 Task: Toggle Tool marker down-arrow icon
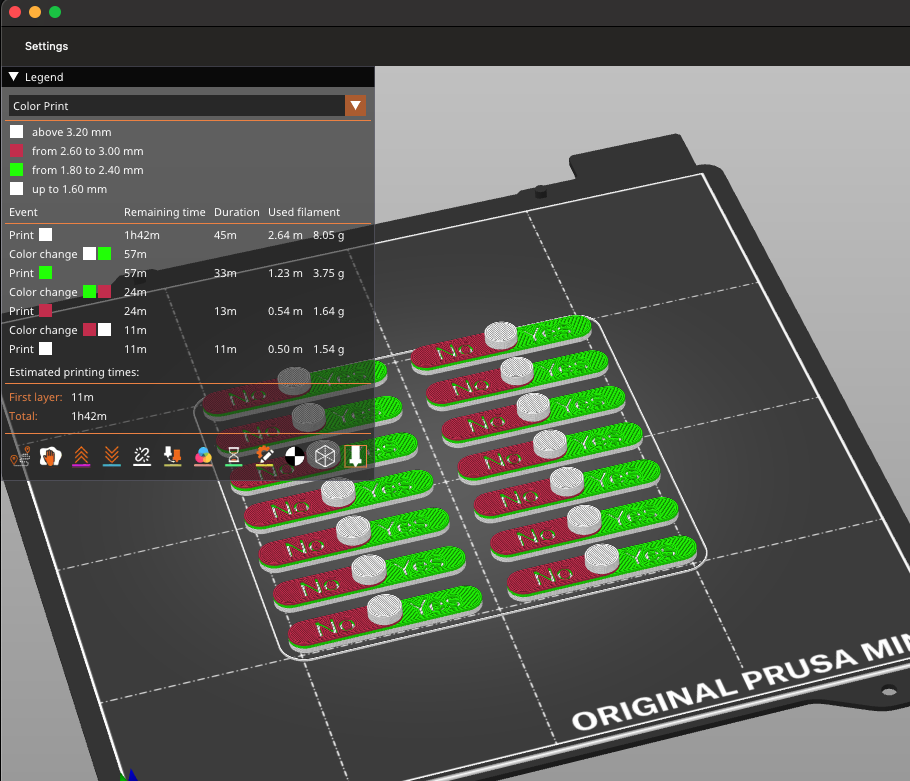coord(355,456)
